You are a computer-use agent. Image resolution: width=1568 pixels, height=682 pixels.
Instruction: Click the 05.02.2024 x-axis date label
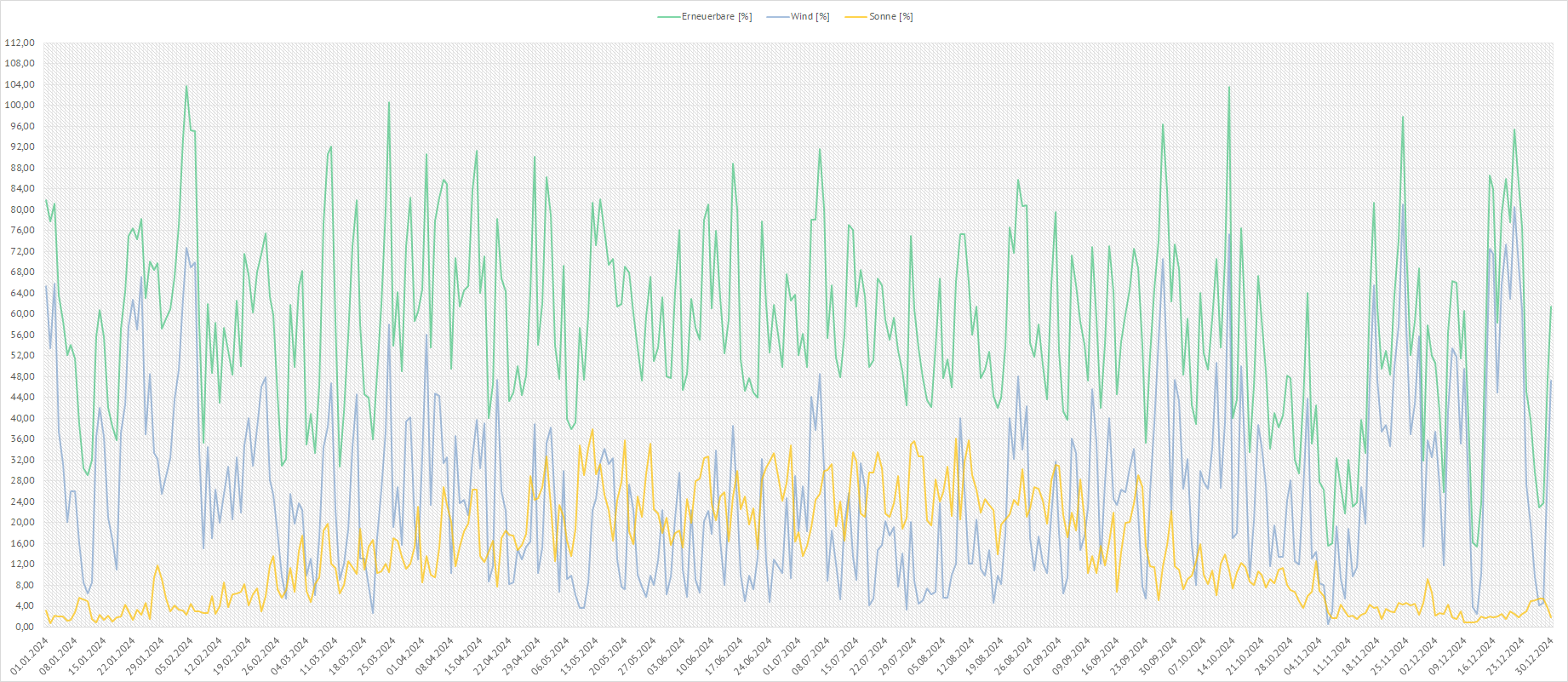point(174,657)
